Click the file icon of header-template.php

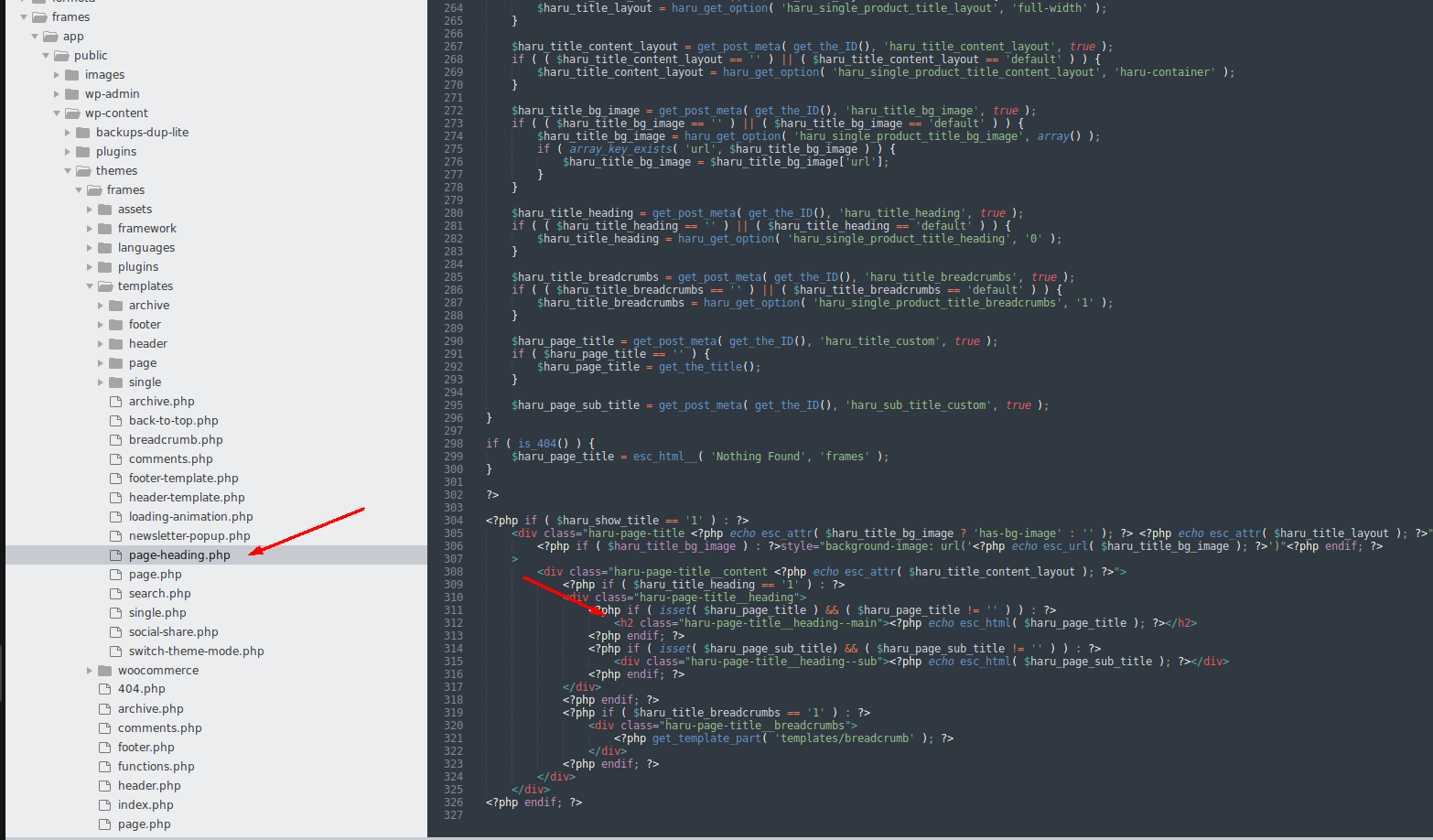[x=116, y=498]
